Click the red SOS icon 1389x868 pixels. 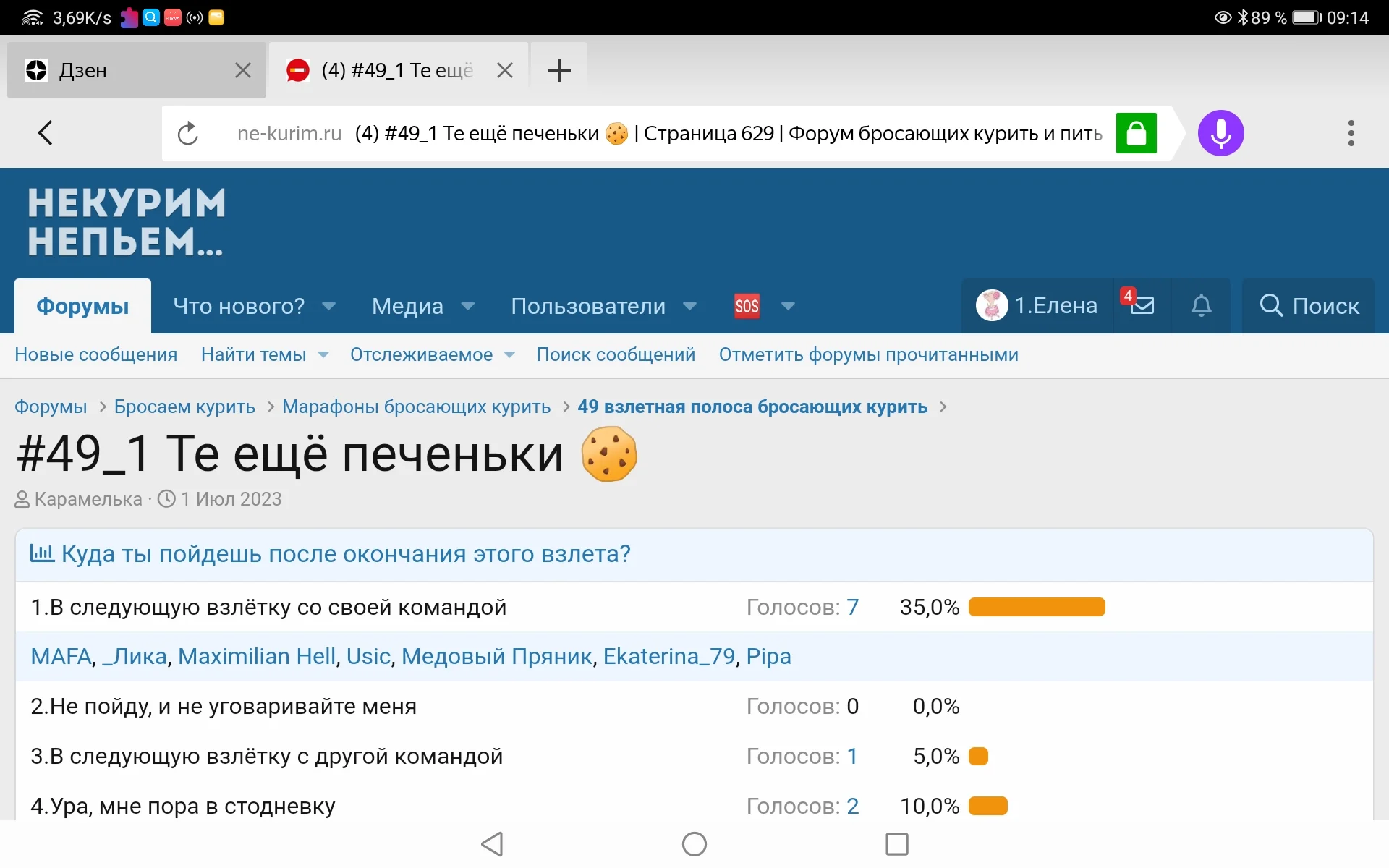point(747,306)
